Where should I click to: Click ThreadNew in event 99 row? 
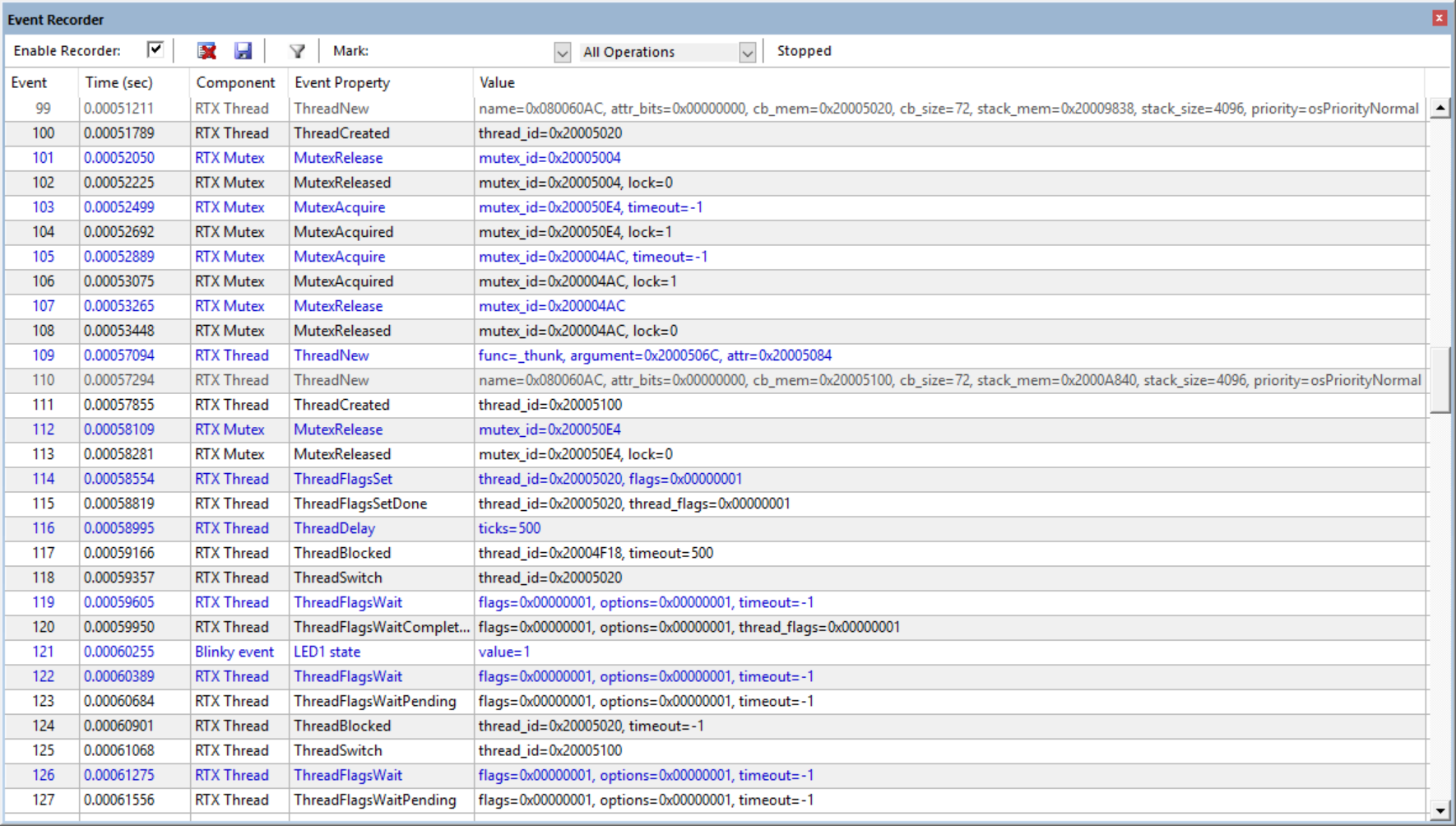[x=332, y=109]
